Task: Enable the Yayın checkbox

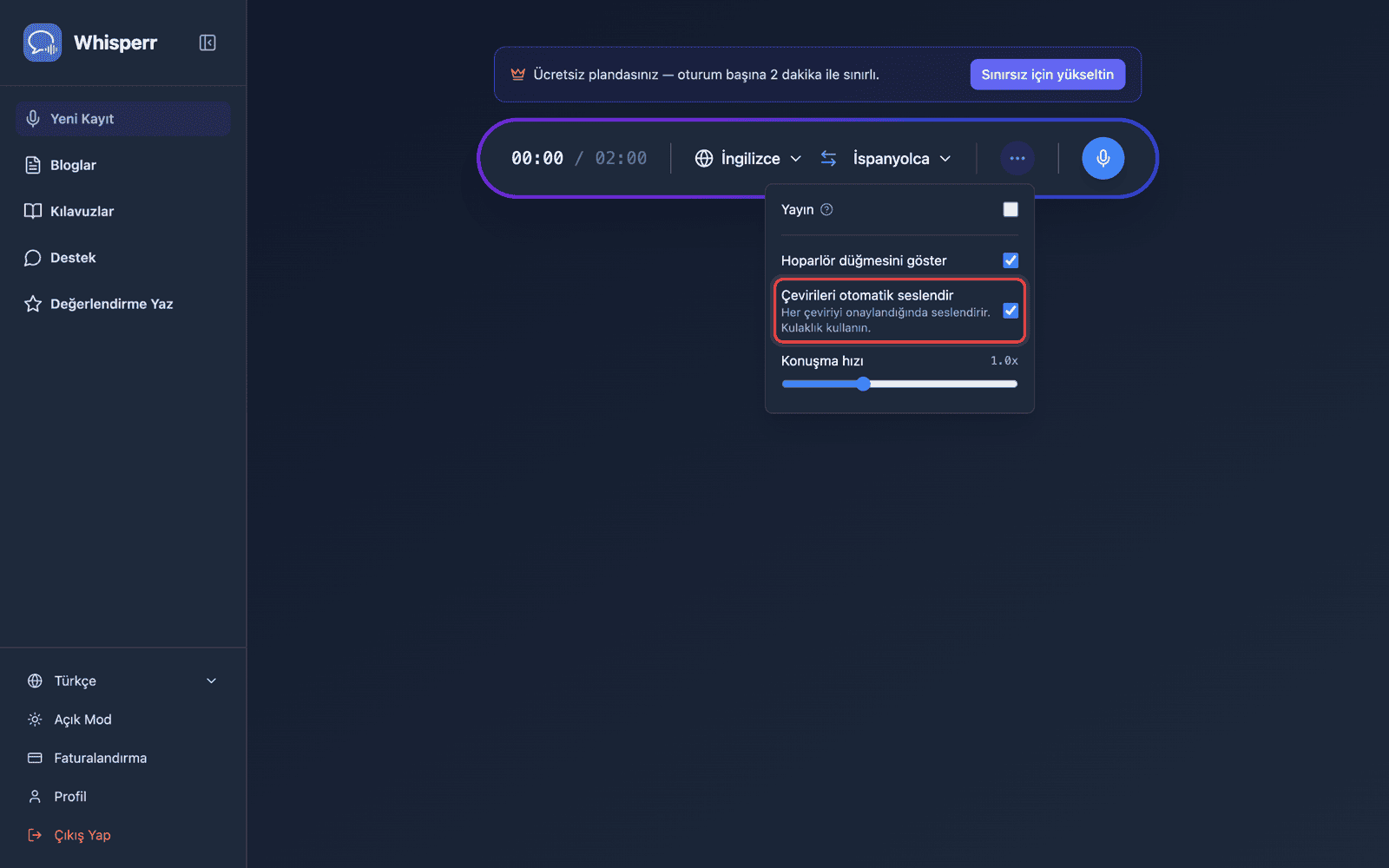Action: (1010, 209)
